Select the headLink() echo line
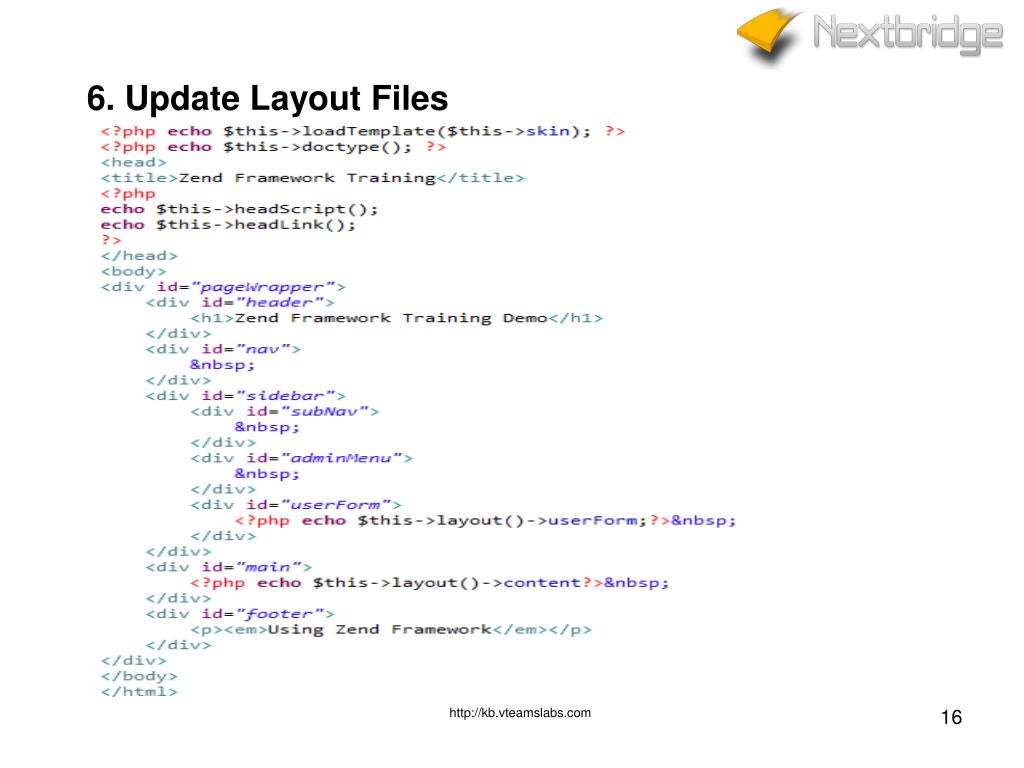Screen dimensions: 1024x768 pos(228,225)
